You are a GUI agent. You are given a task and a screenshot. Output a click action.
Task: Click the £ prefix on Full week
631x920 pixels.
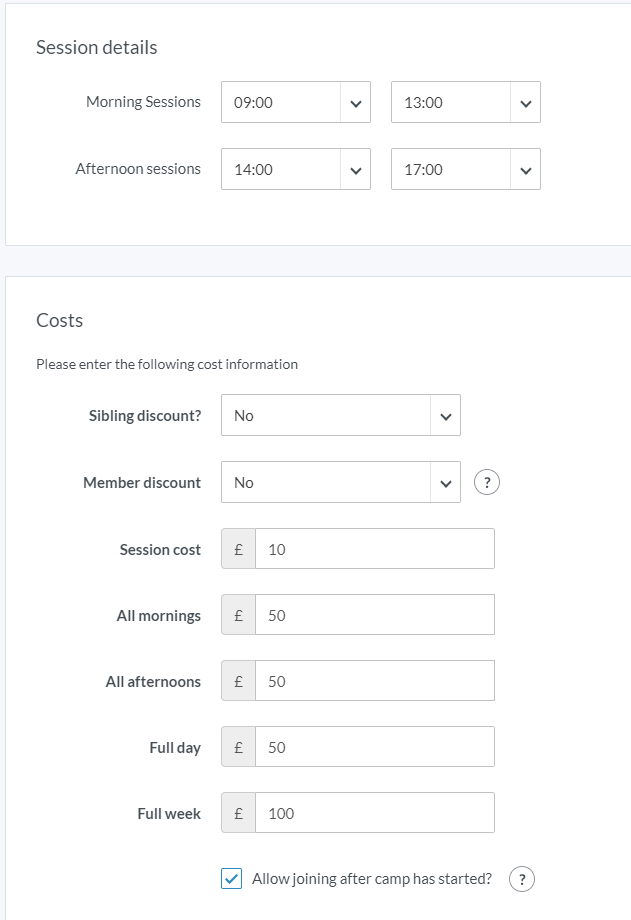238,813
